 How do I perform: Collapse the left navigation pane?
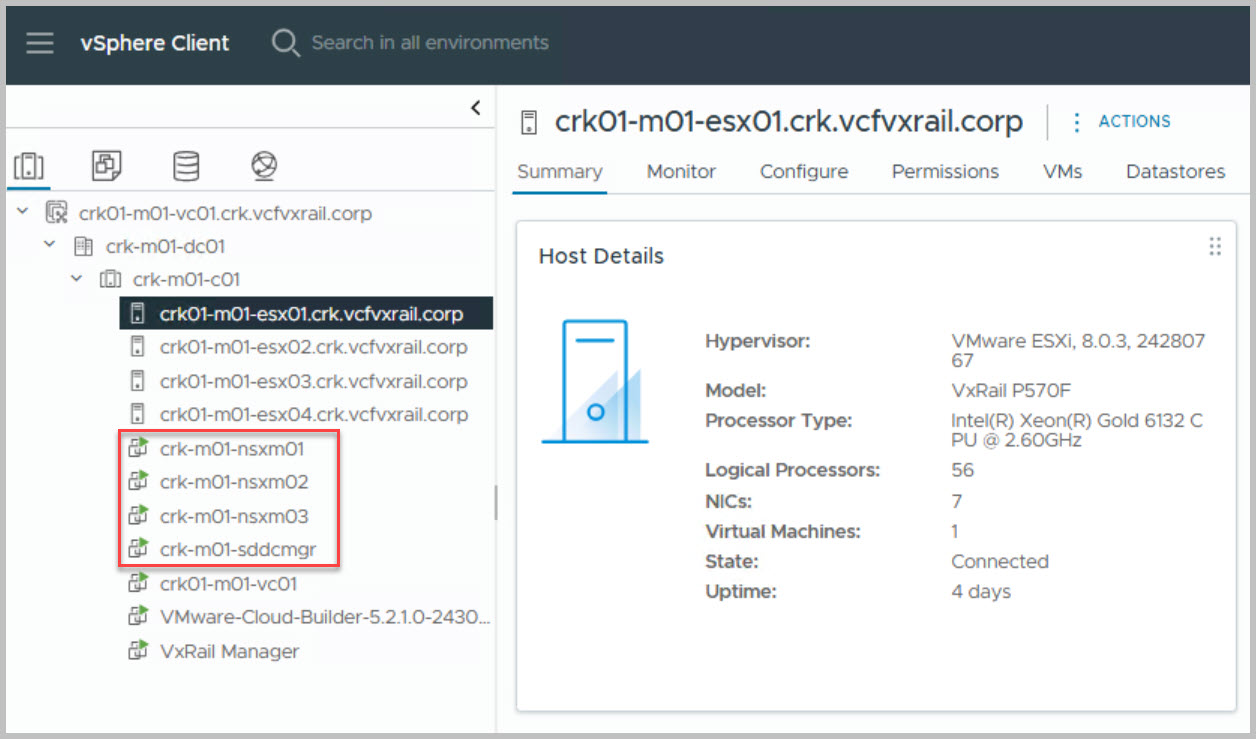pyautogui.click(x=476, y=108)
